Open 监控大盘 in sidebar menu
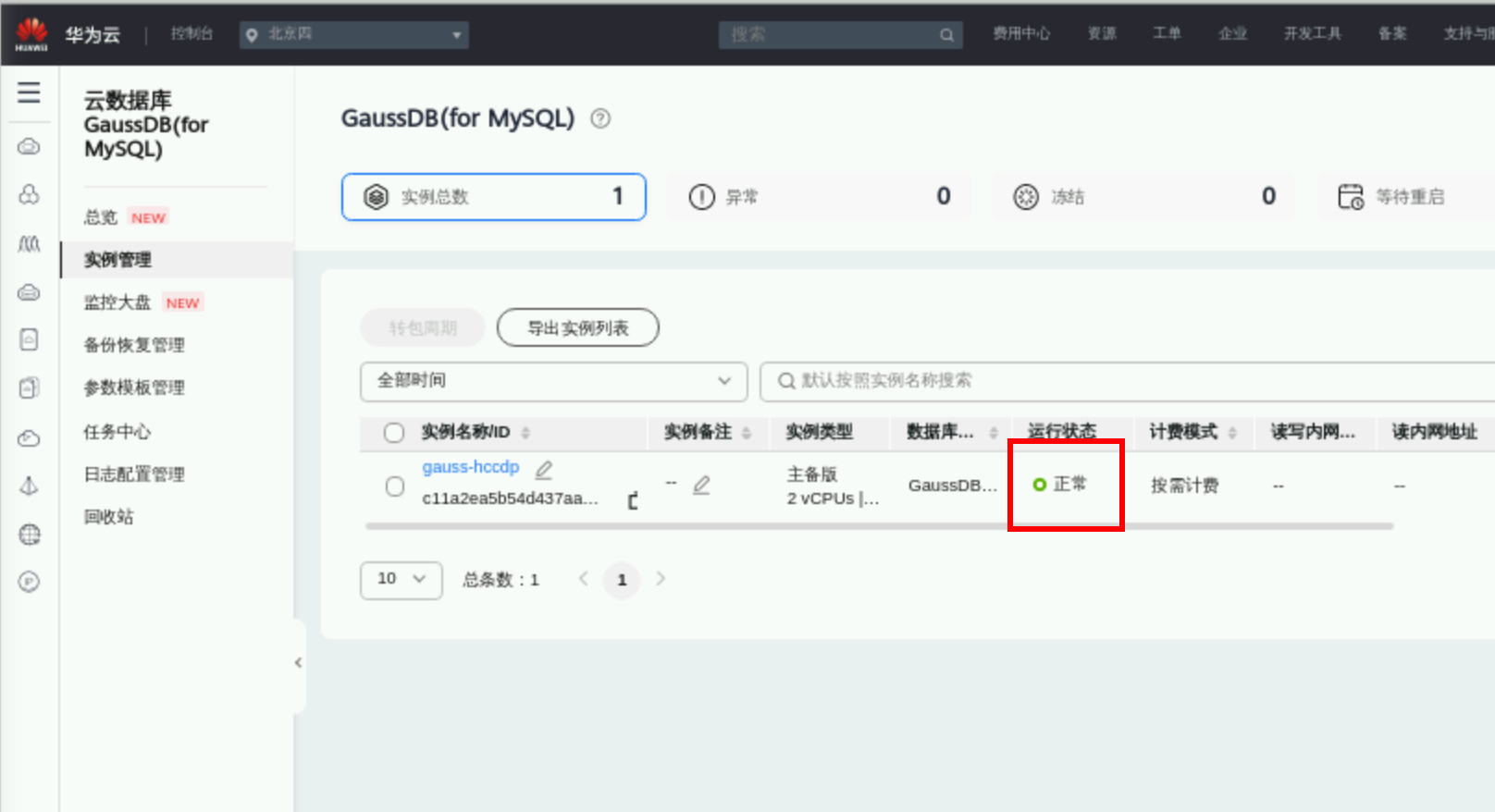 coord(117,302)
